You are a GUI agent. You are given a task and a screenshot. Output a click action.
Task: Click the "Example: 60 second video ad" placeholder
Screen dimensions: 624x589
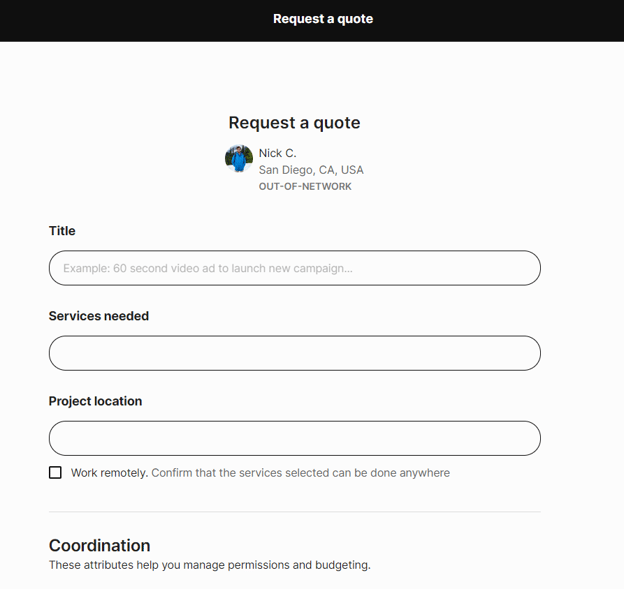(x=208, y=268)
